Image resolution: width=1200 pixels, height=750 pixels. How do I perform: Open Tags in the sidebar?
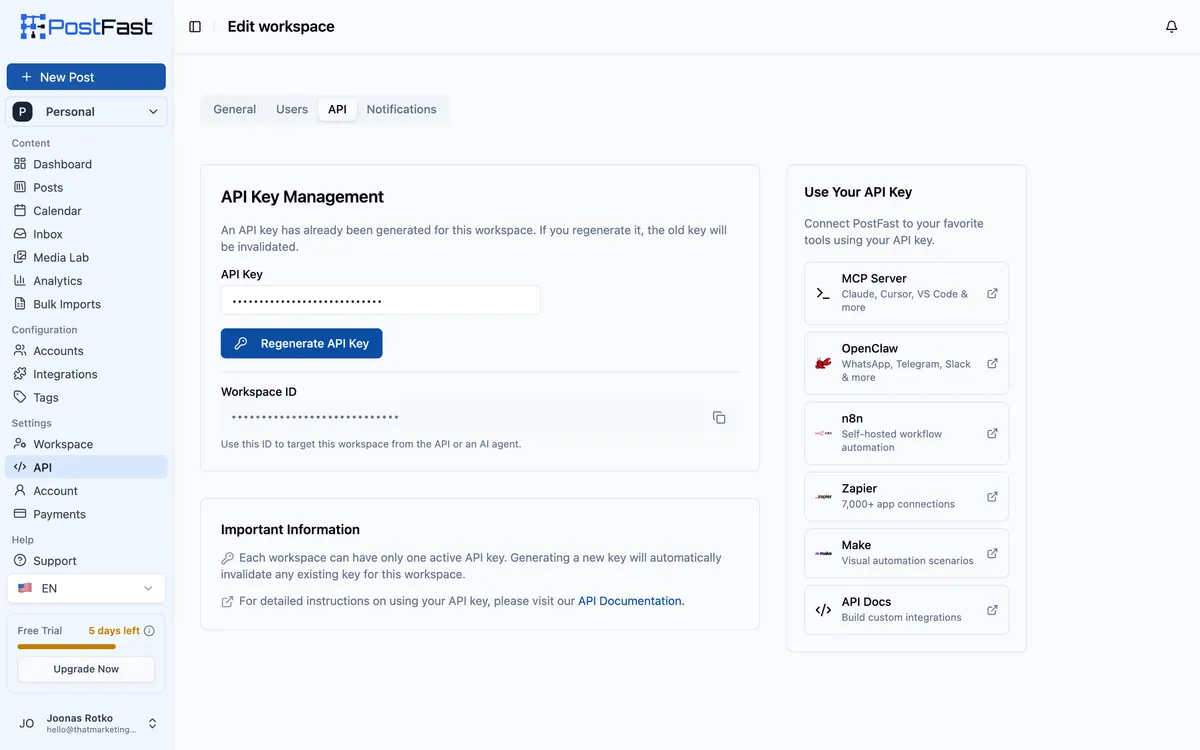pyautogui.click(x=87, y=397)
